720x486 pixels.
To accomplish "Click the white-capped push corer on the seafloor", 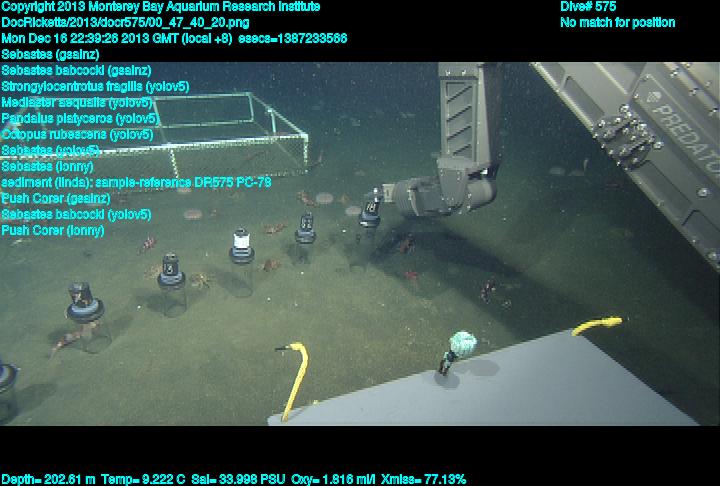I will 242,260.
